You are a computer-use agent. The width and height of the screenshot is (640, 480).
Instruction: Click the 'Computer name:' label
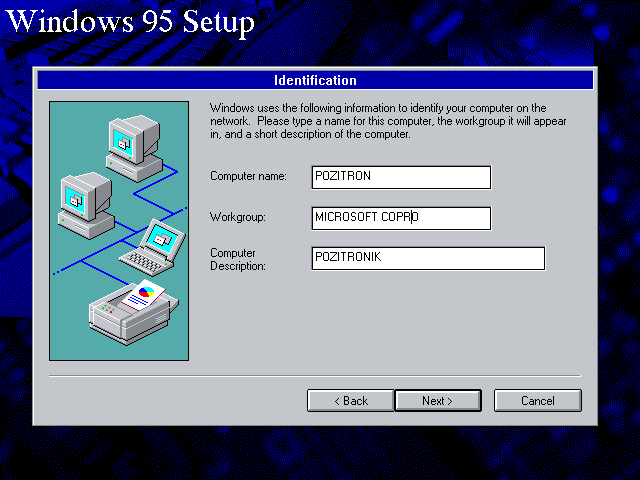[248, 176]
